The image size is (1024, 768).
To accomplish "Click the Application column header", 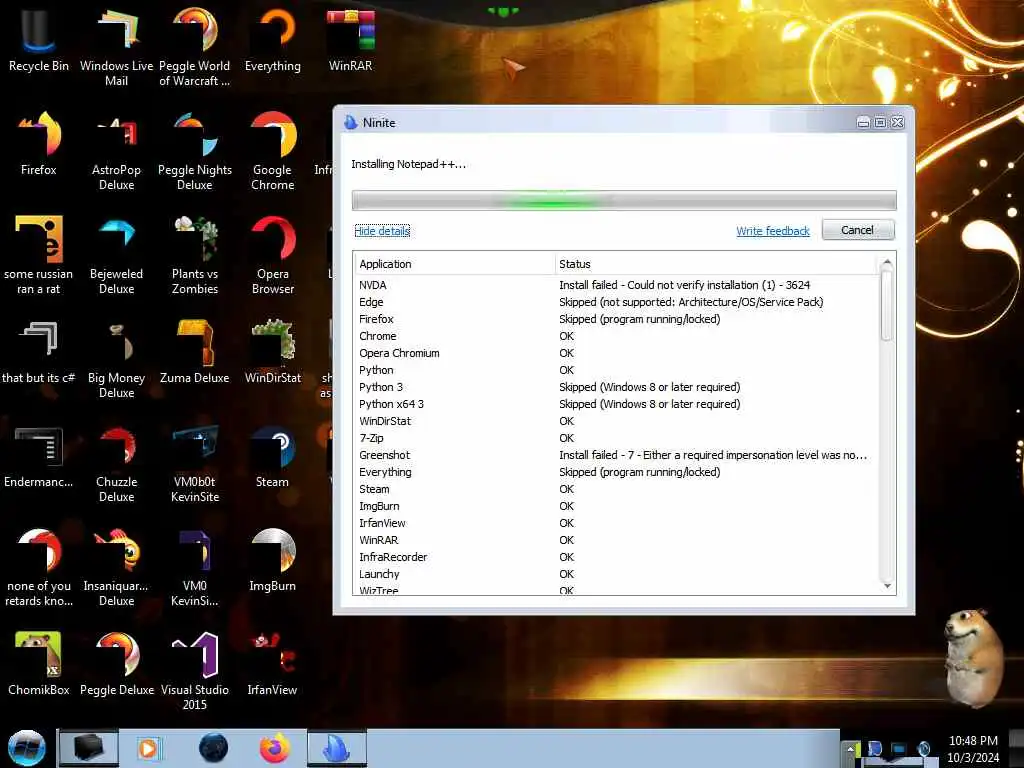I will tap(454, 264).
